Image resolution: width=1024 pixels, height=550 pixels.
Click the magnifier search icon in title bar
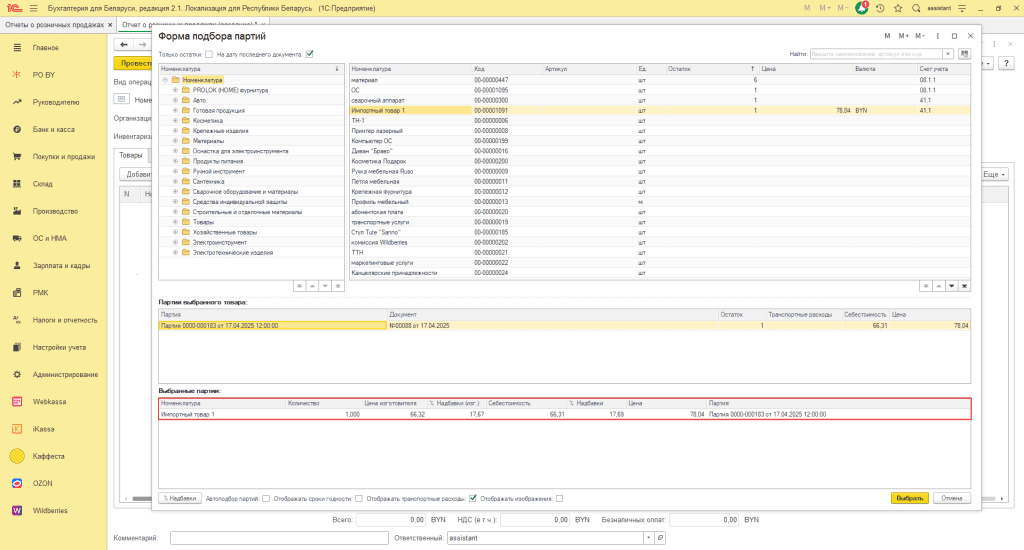[x=916, y=8]
